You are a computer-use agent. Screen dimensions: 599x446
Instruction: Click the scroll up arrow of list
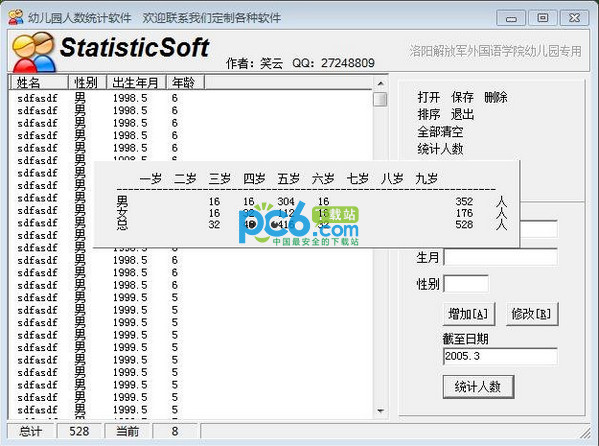(380, 83)
